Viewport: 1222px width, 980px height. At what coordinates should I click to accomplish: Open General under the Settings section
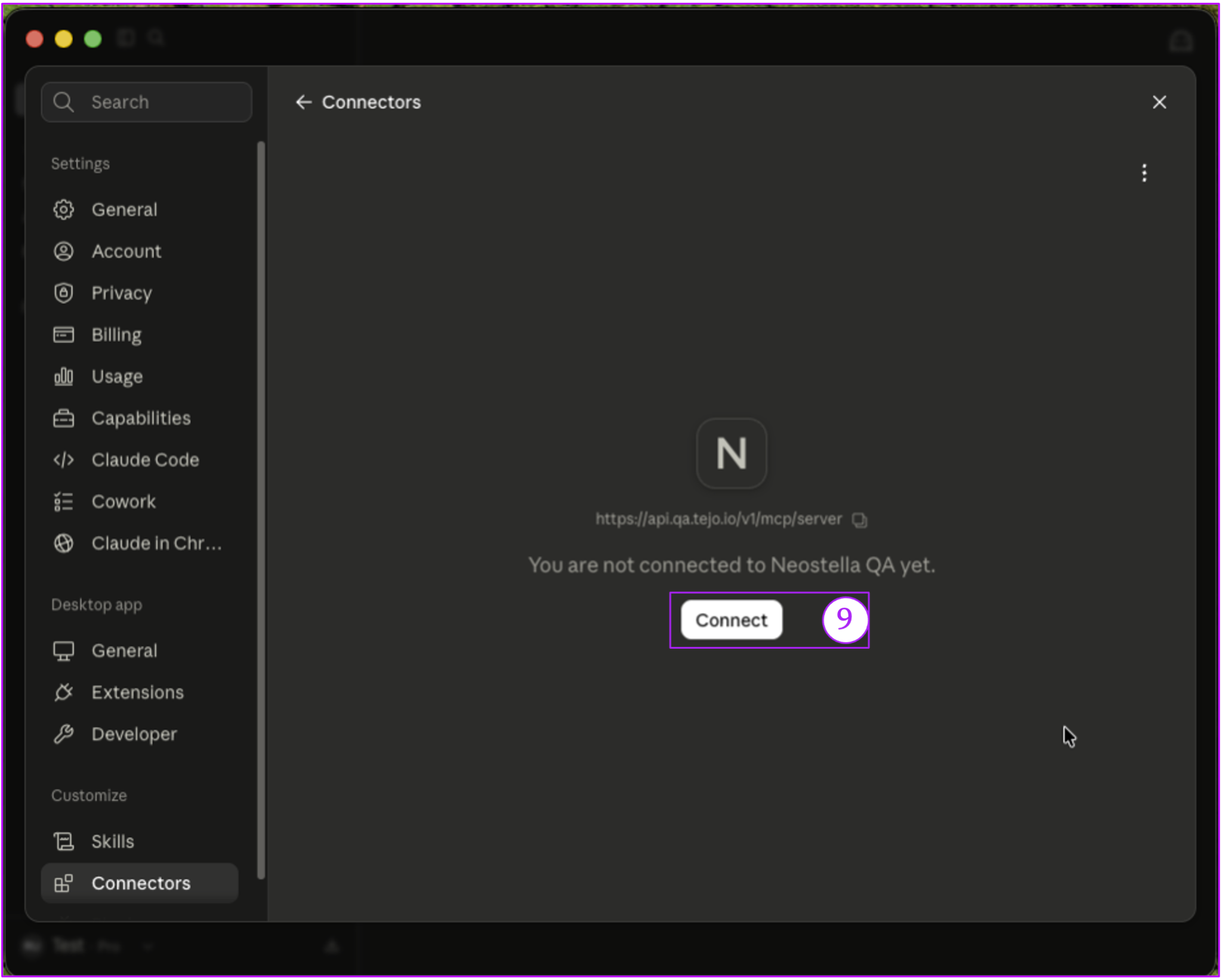pos(140,209)
